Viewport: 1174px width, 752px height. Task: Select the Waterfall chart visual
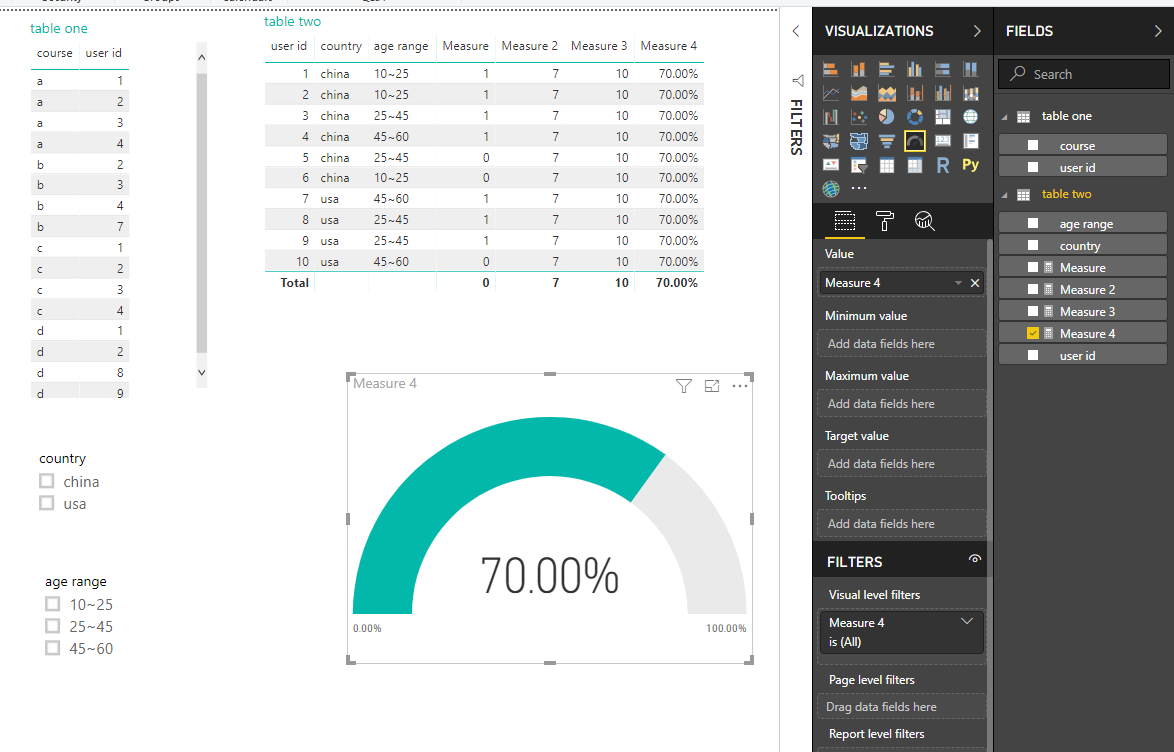pyautogui.click(x=830, y=117)
